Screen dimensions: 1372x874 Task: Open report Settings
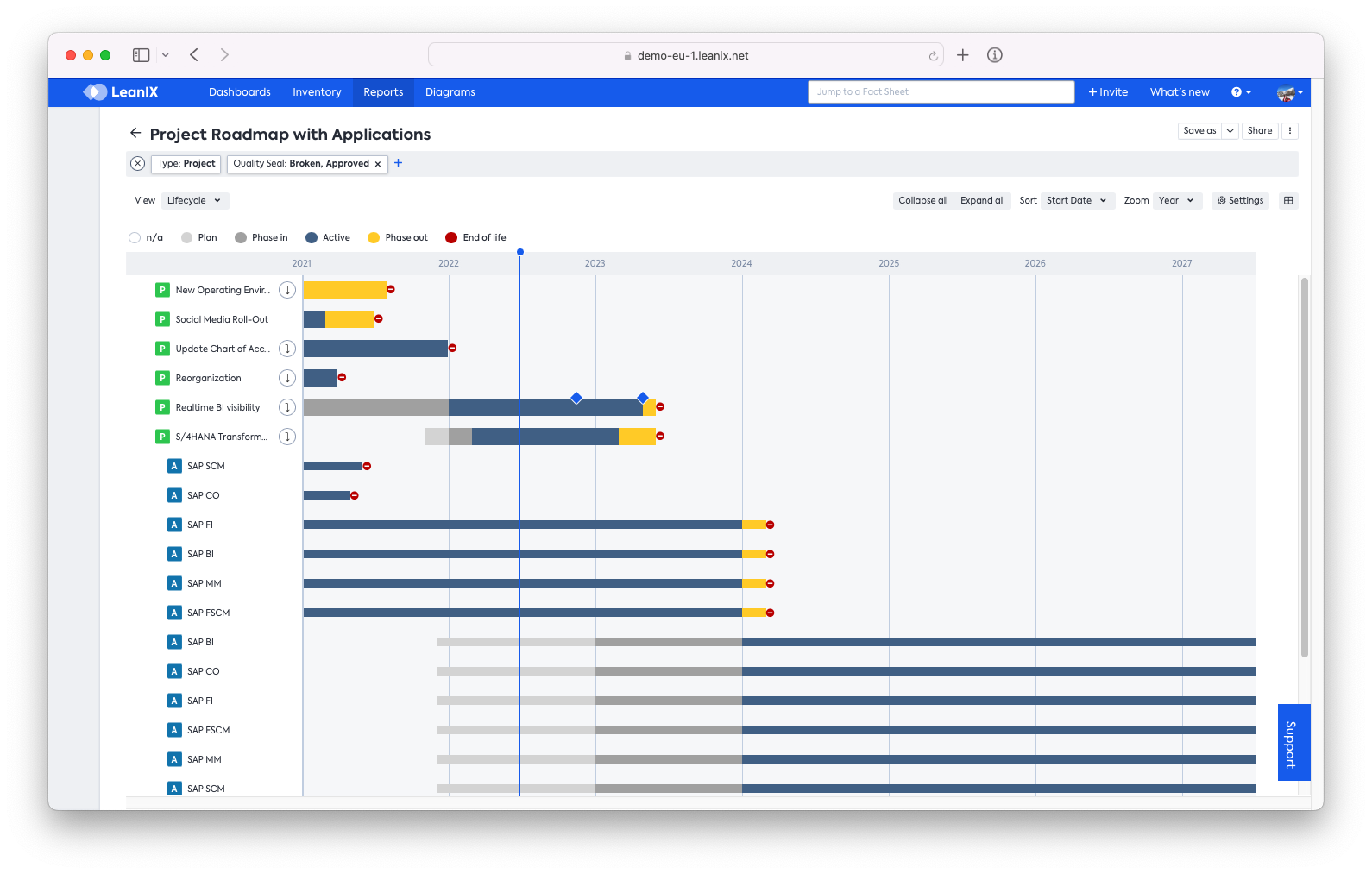(1240, 201)
